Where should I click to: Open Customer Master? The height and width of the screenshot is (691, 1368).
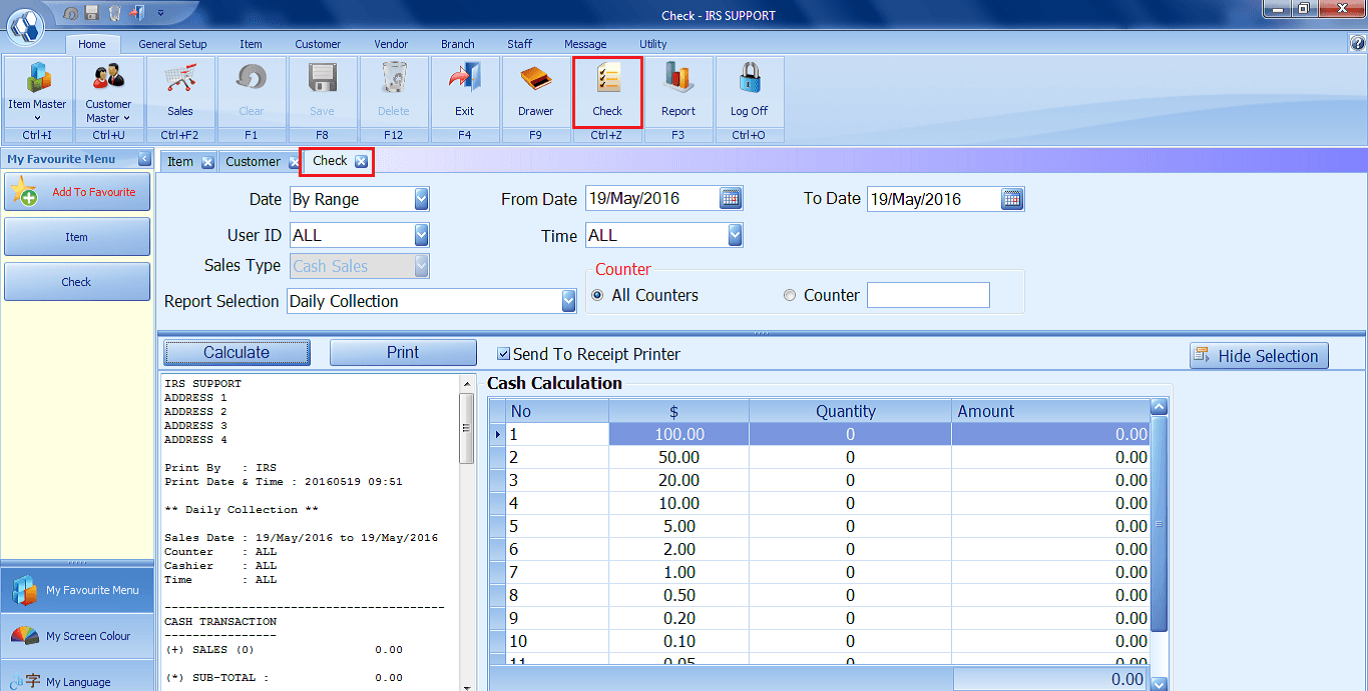tap(107, 90)
